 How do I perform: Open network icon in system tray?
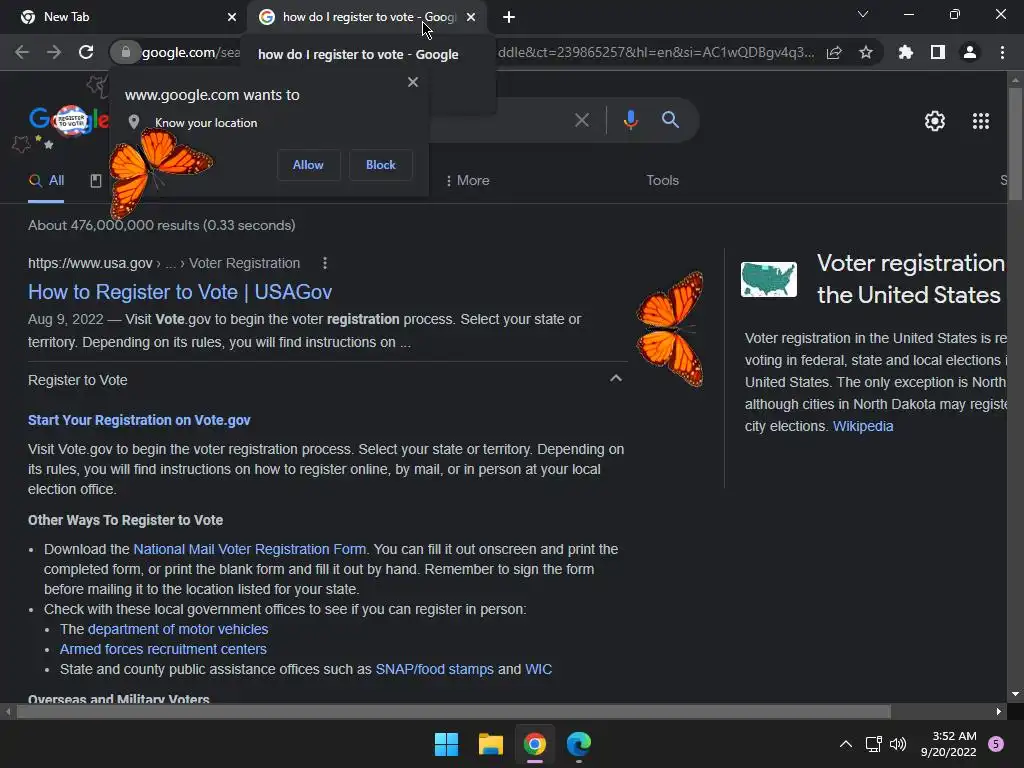873,744
